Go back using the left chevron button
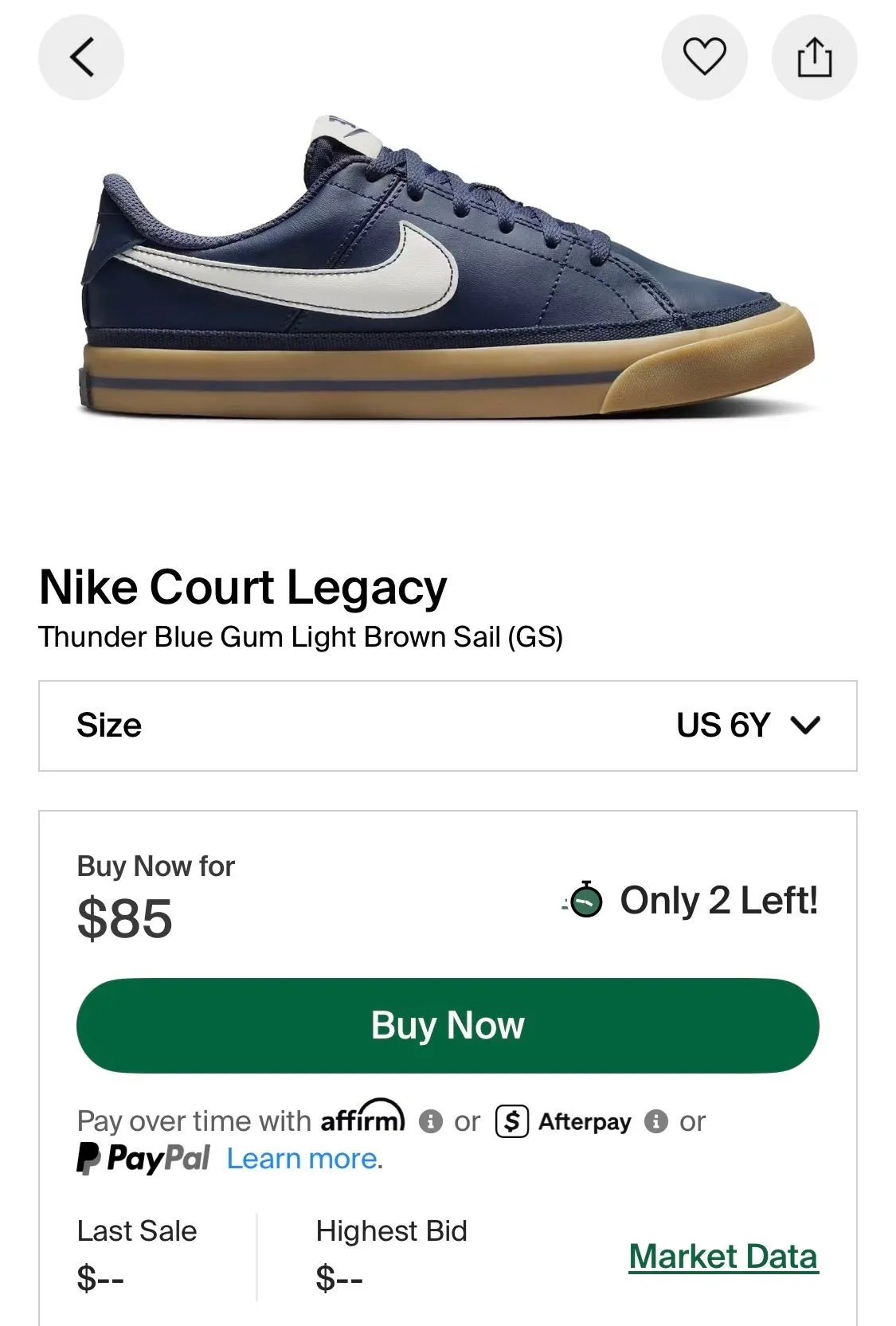Screen dimensions: 896x1326 [81, 57]
